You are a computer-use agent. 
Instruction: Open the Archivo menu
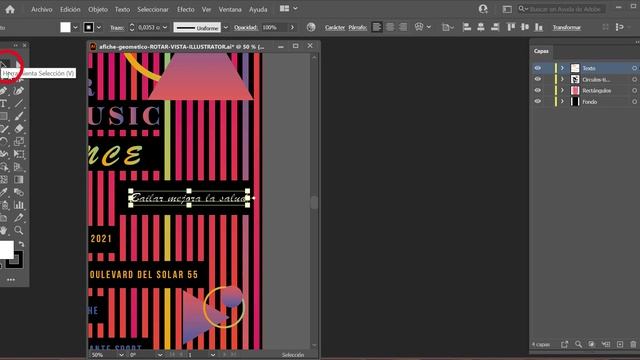click(42, 9)
